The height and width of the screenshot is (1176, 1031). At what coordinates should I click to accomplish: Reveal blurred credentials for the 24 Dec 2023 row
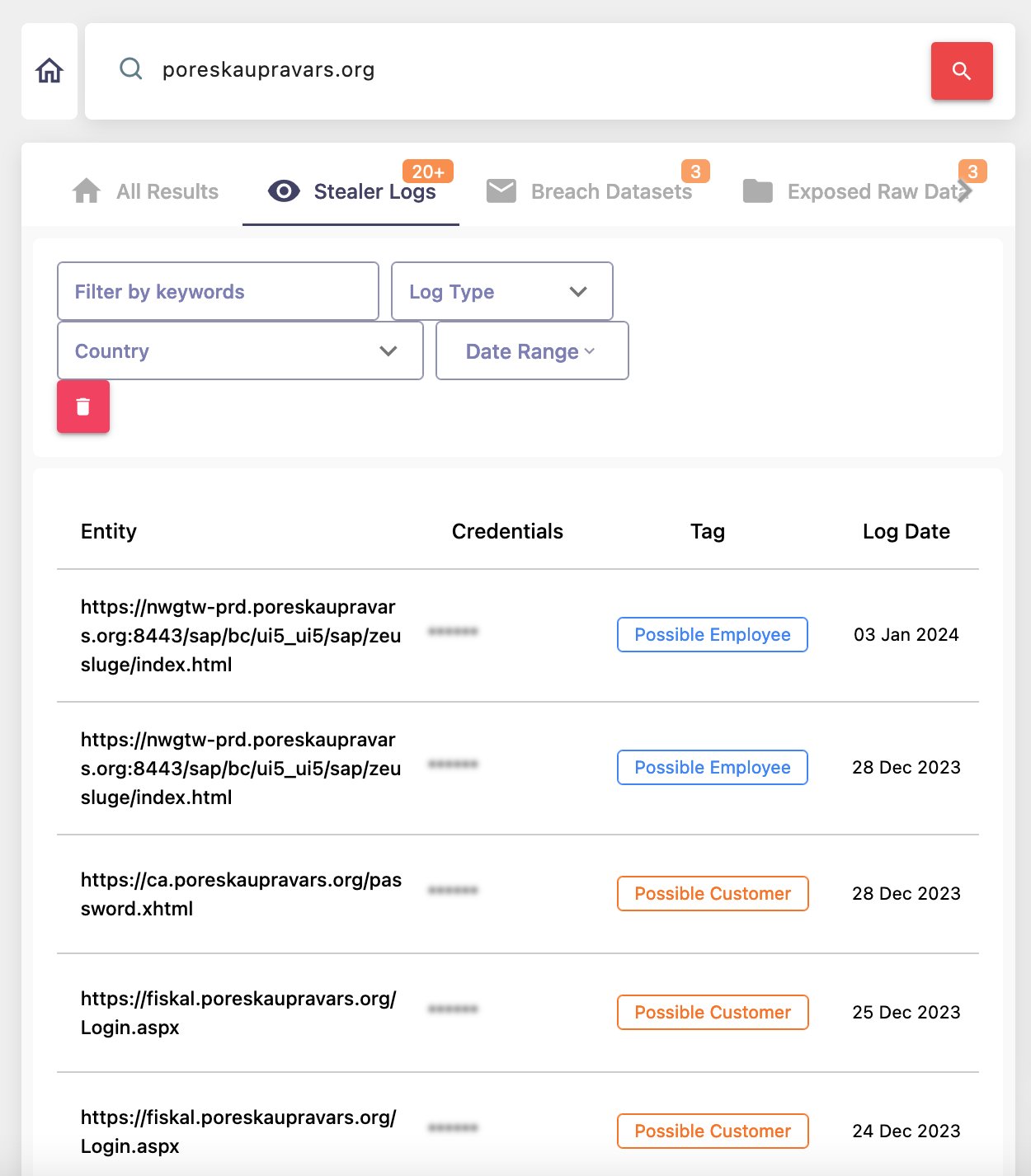click(x=453, y=1128)
